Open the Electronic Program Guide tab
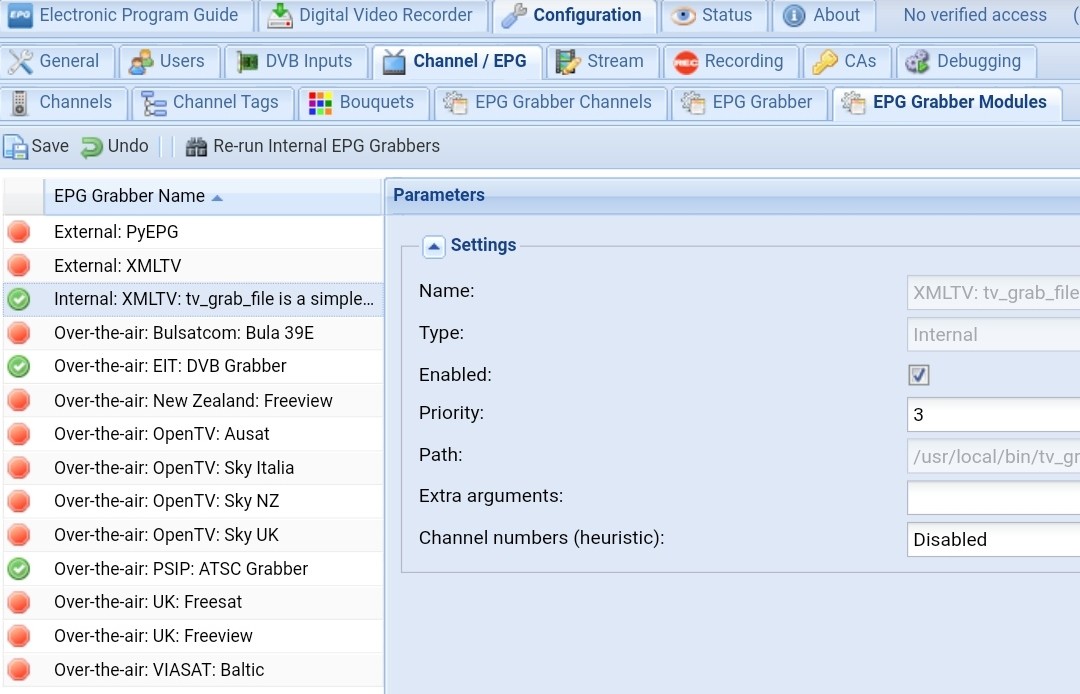The image size is (1080, 694). (125, 15)
